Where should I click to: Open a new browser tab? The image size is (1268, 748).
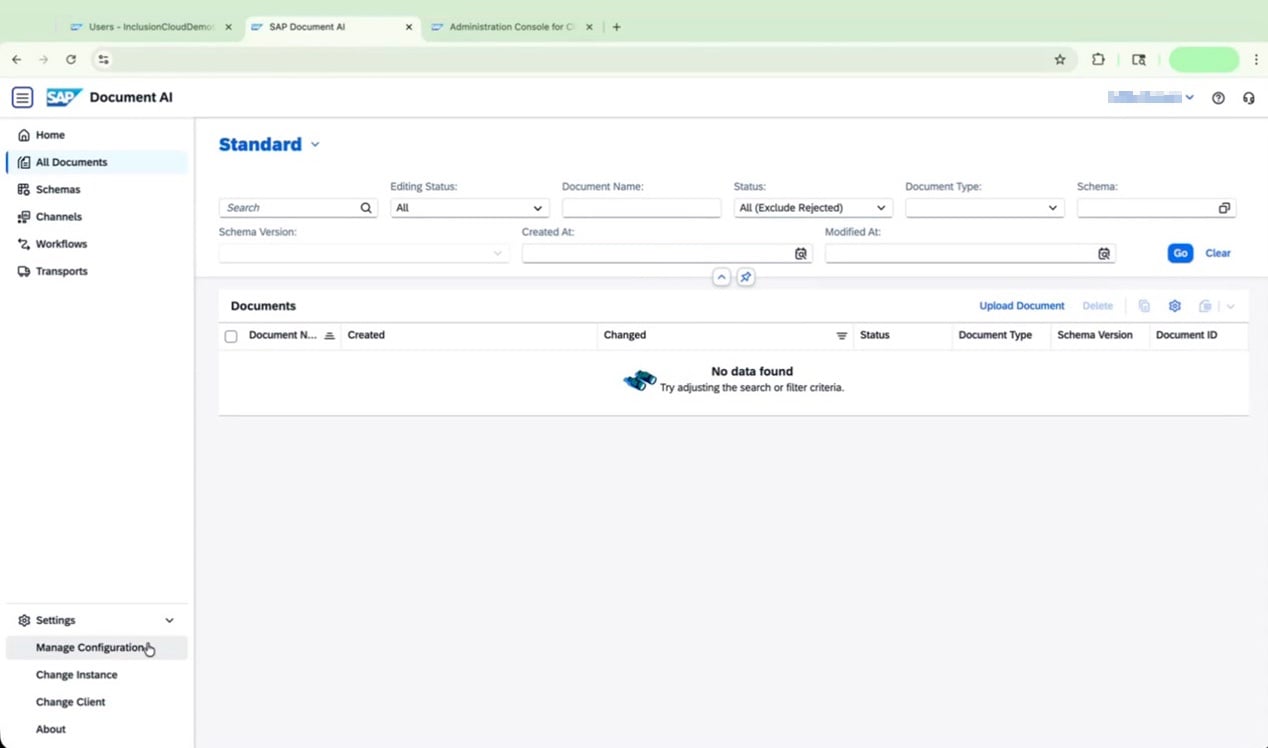(x=616, y=27)
